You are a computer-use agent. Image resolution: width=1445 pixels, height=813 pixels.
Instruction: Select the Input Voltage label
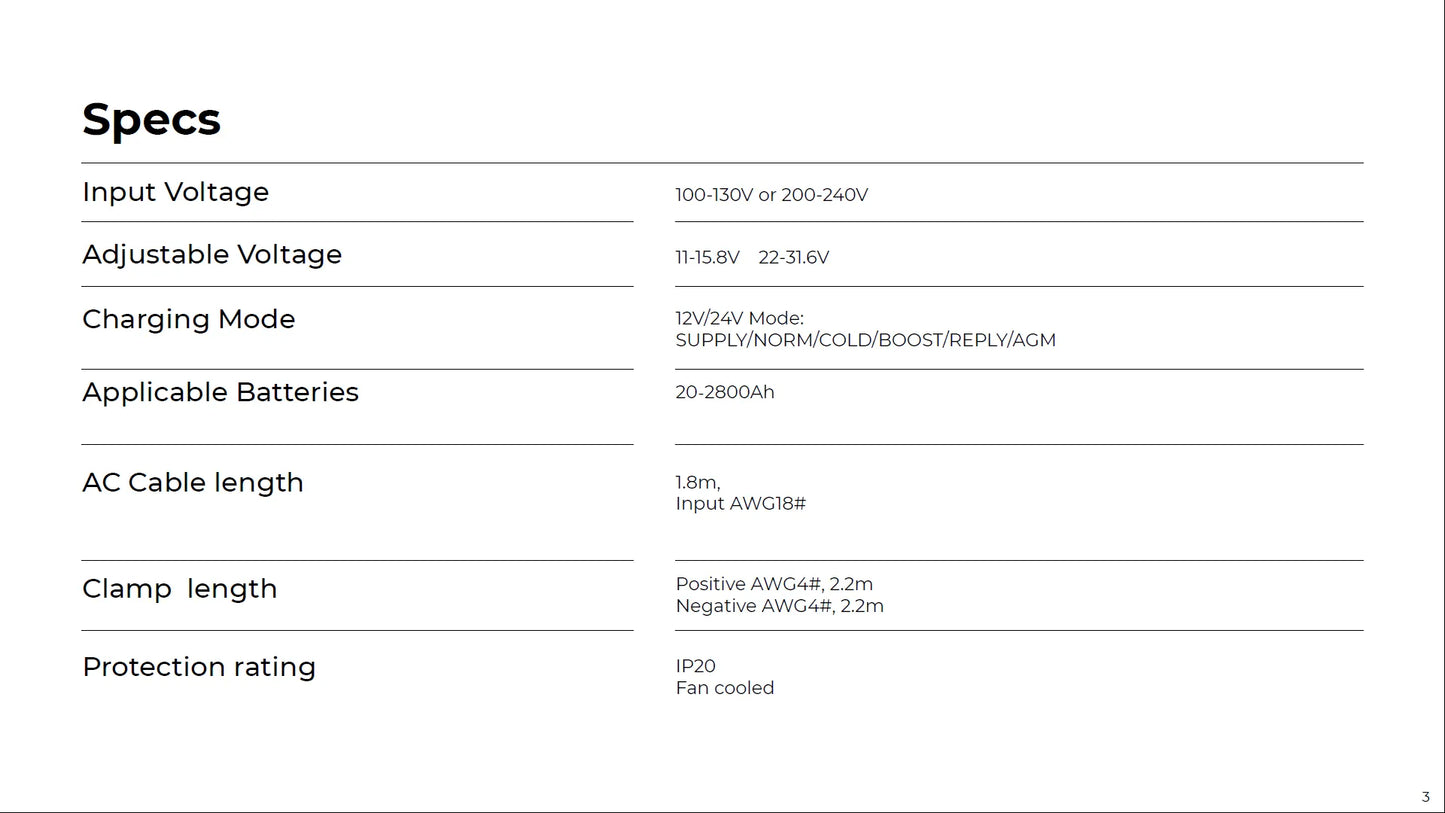(x=175, y=192)
